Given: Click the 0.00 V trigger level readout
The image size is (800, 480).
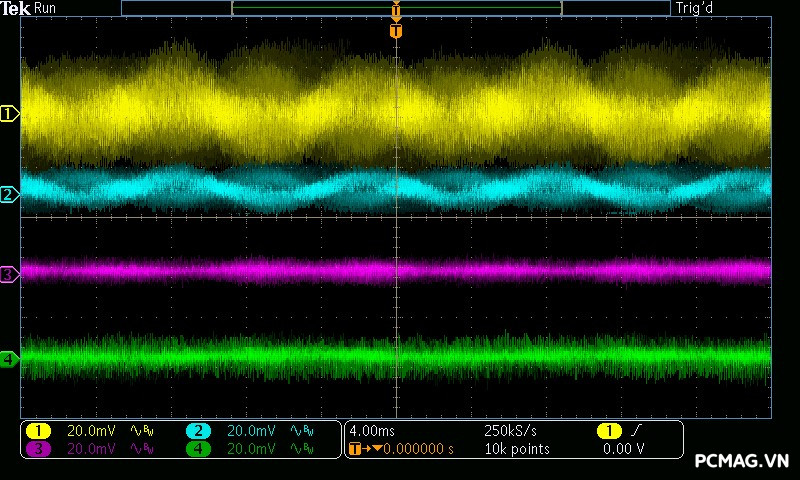Looking at the screenshot, I should pyautogui.click(x=623, y=449).
